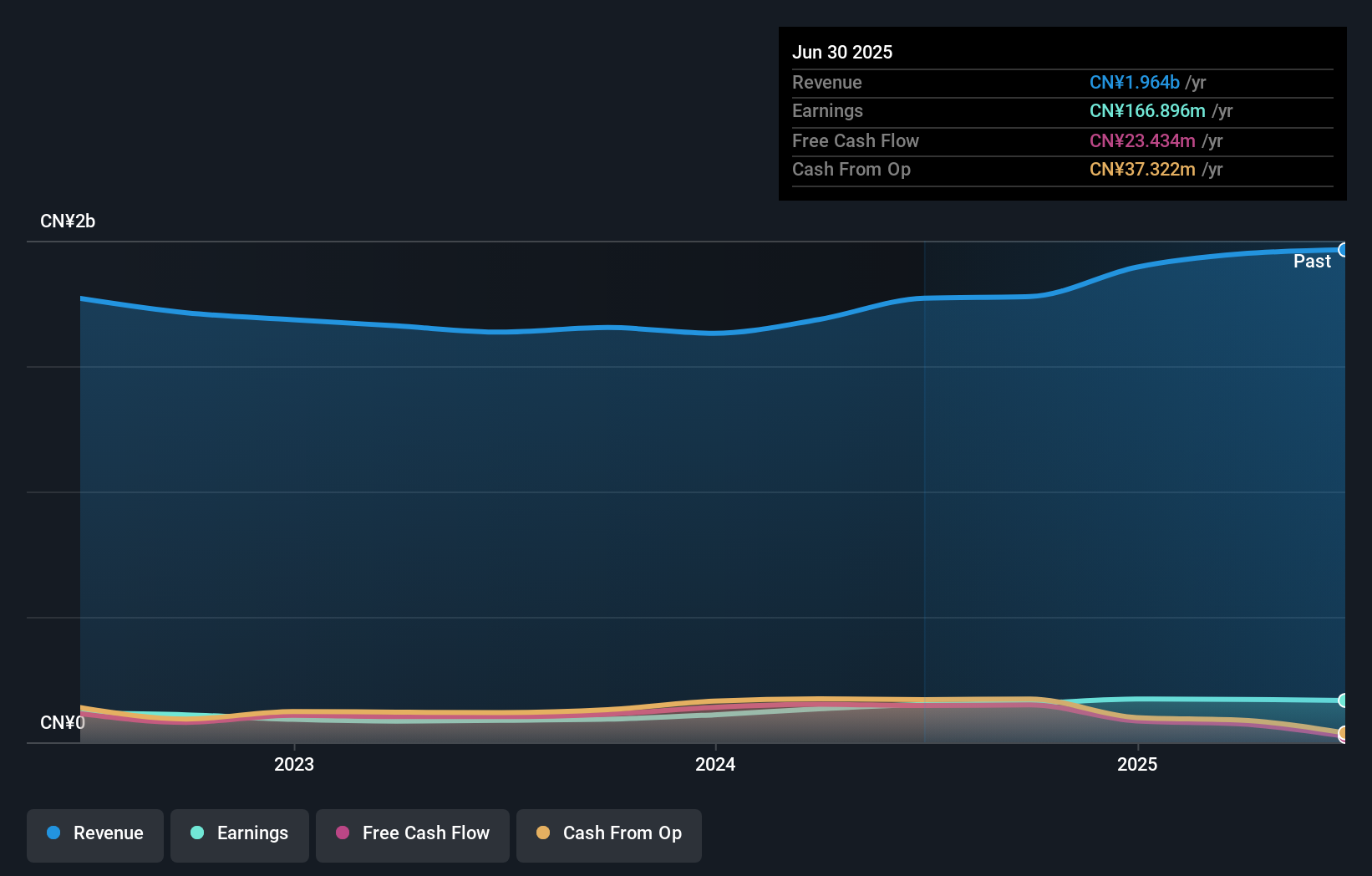Click the 2025 x-axis label
The height and width of the screenshot is (876, 1372).
tap(1137, 764)
